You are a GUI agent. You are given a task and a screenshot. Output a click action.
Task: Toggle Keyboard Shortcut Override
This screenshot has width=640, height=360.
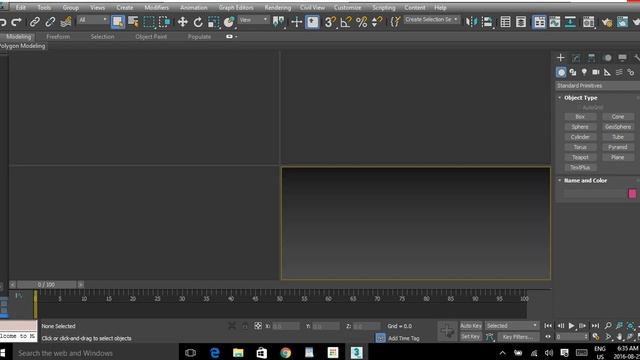tap(312, 22)
